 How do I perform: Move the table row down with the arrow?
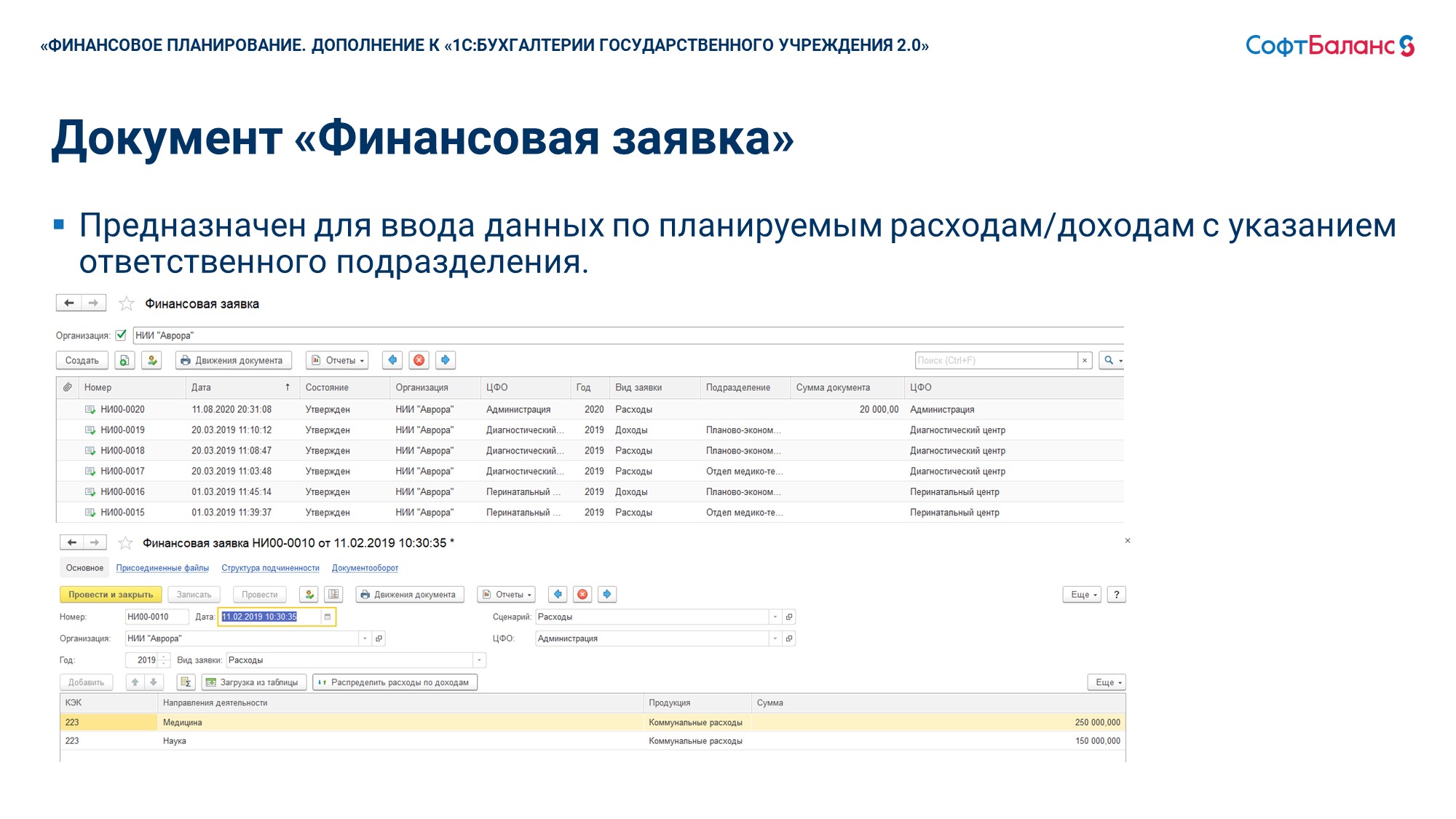click(x=154, y=682)
